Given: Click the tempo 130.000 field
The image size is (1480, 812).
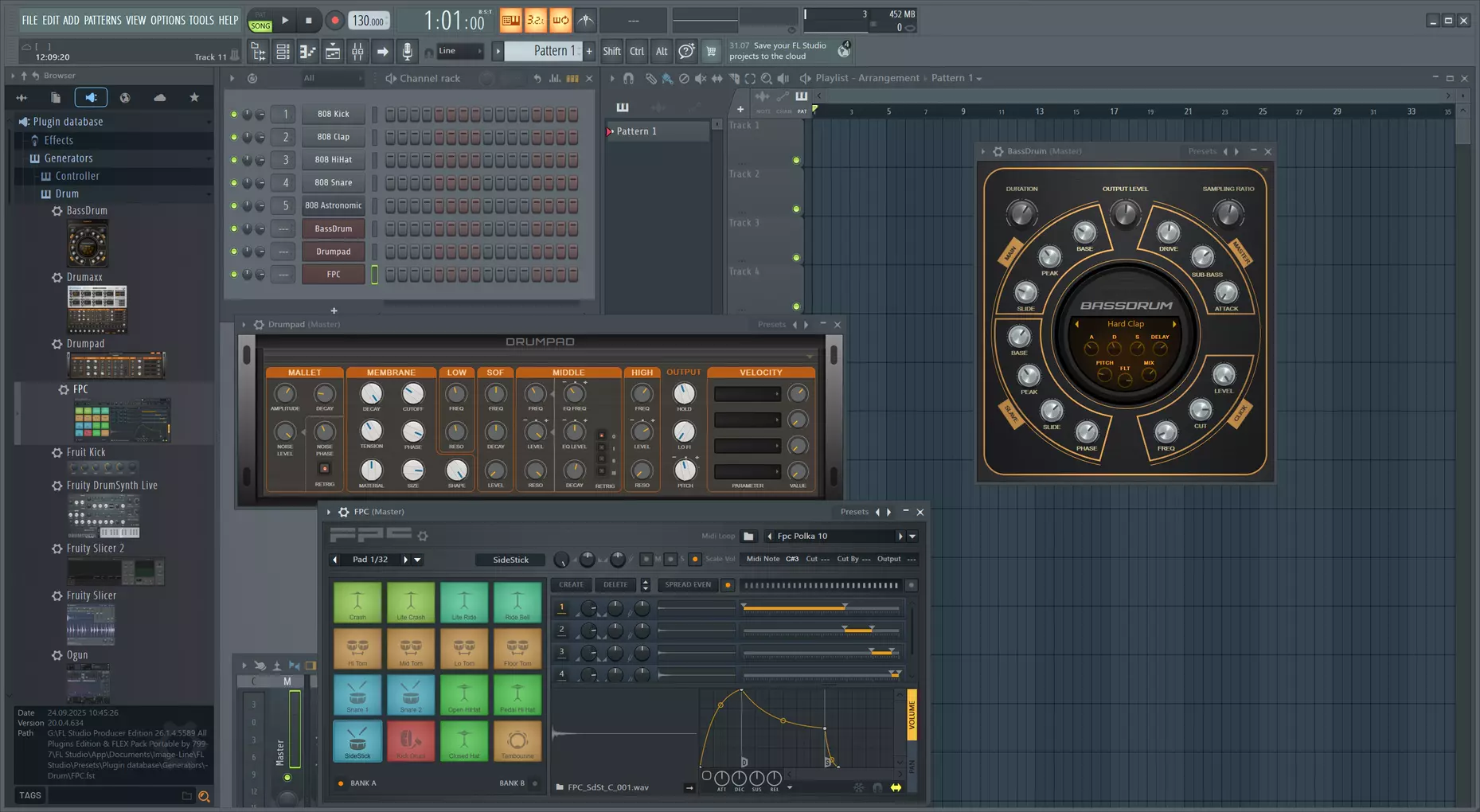Looking at the screenshot, I should pyautogui.click(x=369, y=21).
